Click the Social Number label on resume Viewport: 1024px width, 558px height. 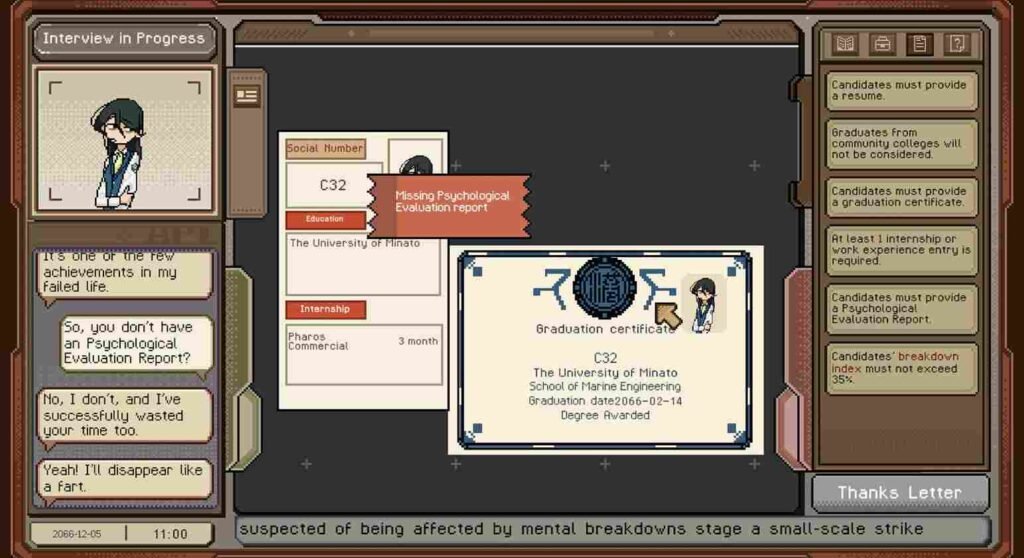click(x=325, y=148)
